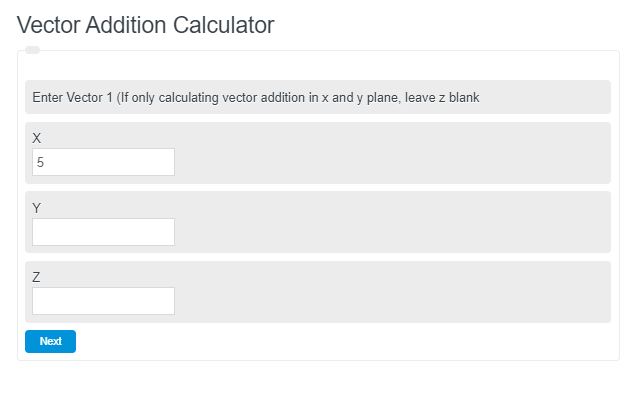639x411 pixels.
Task: Click the blue Next button
Action: click(x=50, y=341)
